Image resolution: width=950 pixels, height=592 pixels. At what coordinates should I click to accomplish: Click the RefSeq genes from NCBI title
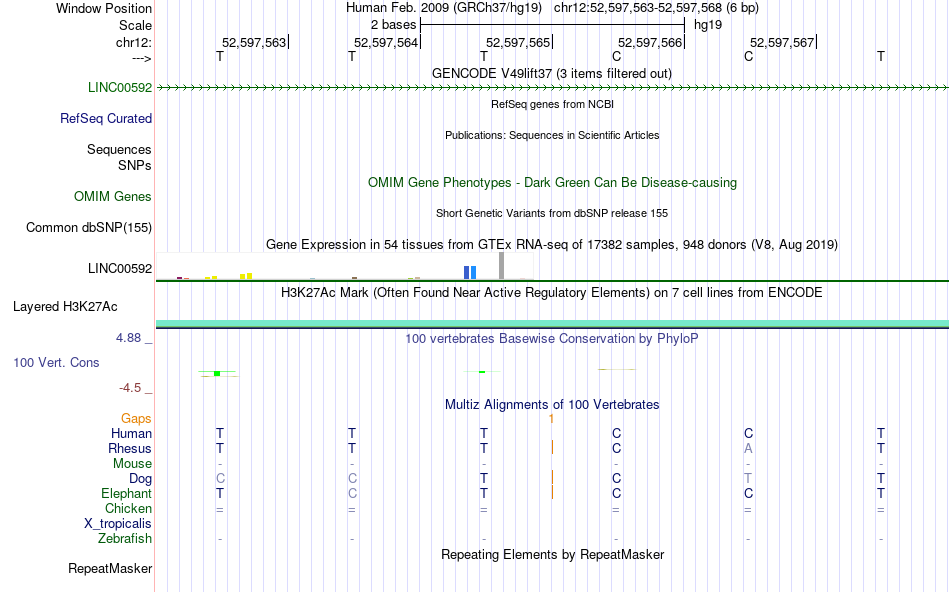coord(553,104)
